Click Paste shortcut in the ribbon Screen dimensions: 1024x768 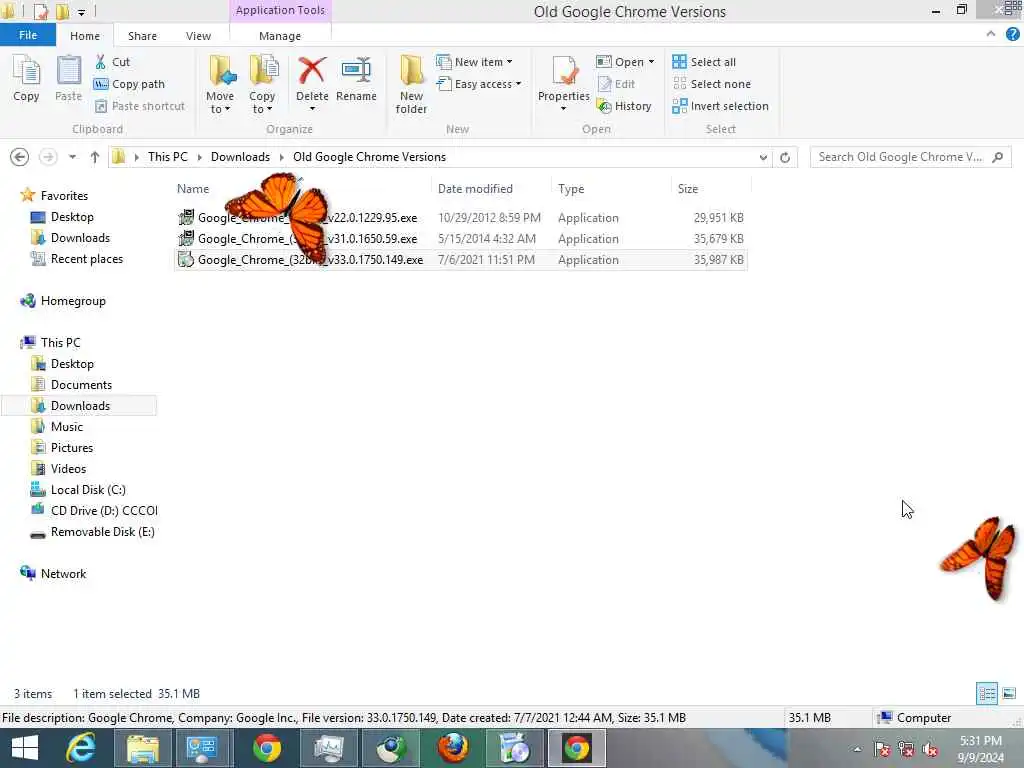tap(140, 106)
